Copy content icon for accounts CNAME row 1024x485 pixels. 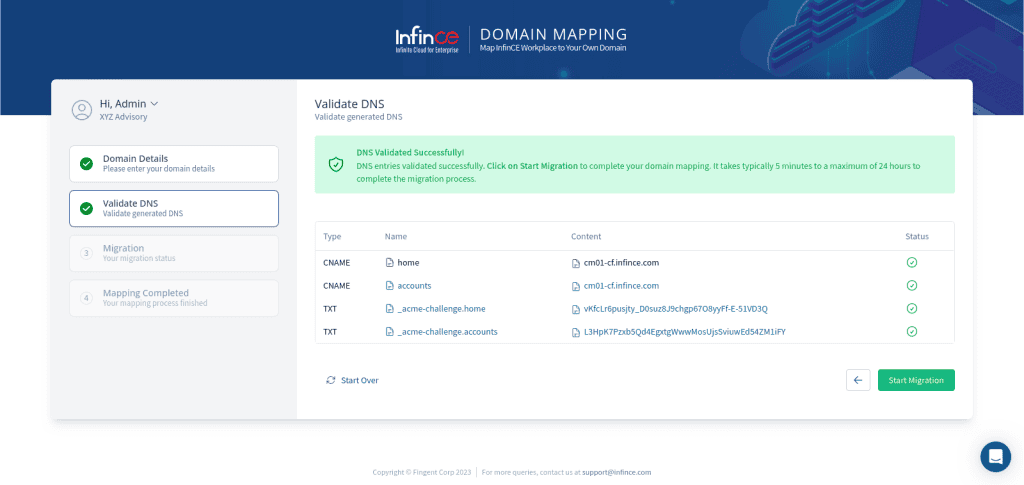[x=575, y=287]
